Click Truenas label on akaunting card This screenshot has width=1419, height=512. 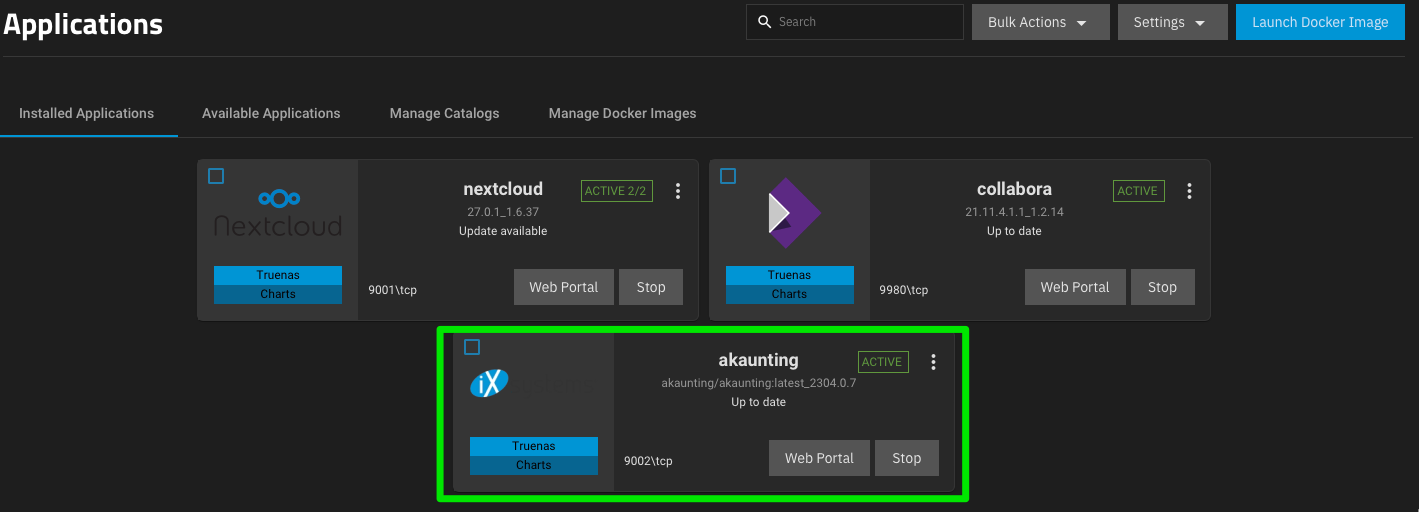tap(534, 446)
